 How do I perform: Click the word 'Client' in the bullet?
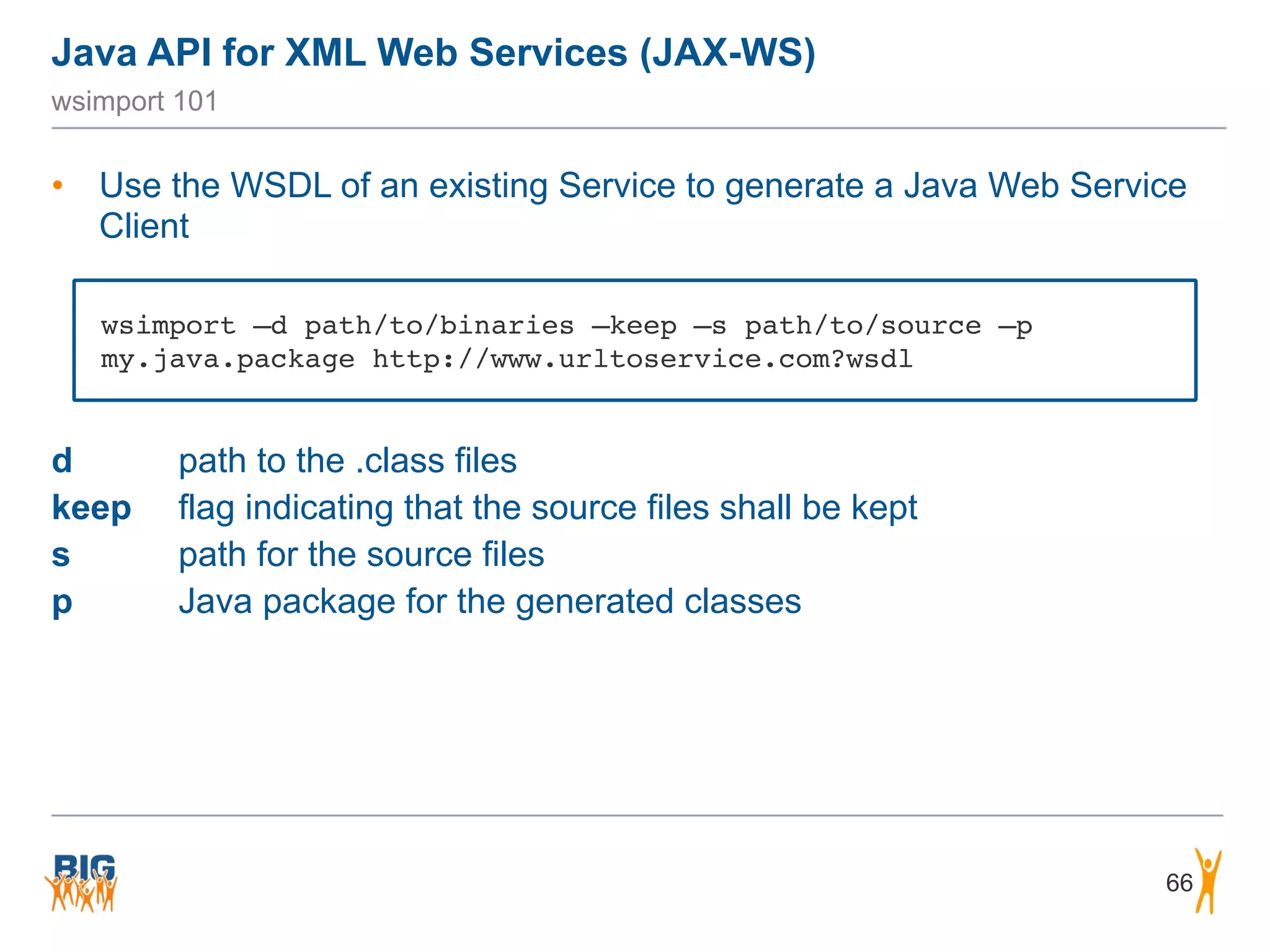click(144, 226)
